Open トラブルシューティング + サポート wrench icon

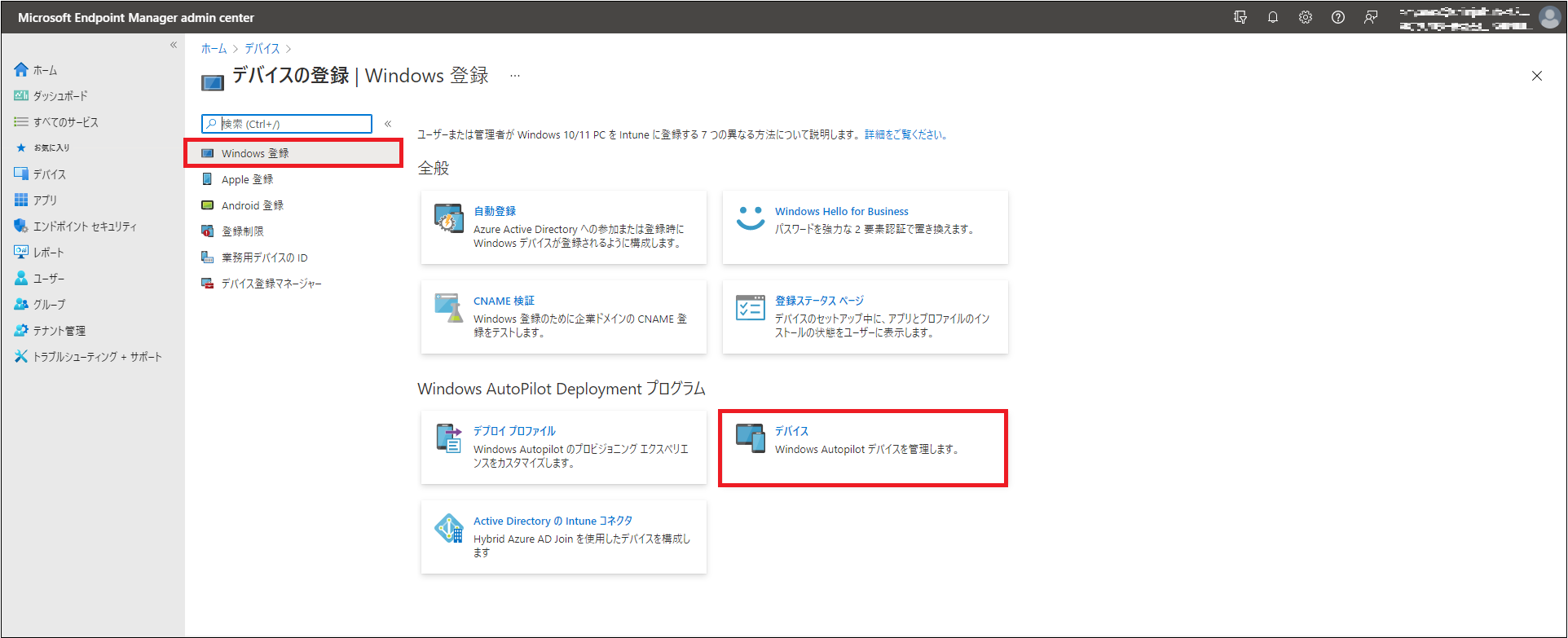(21, 356)
